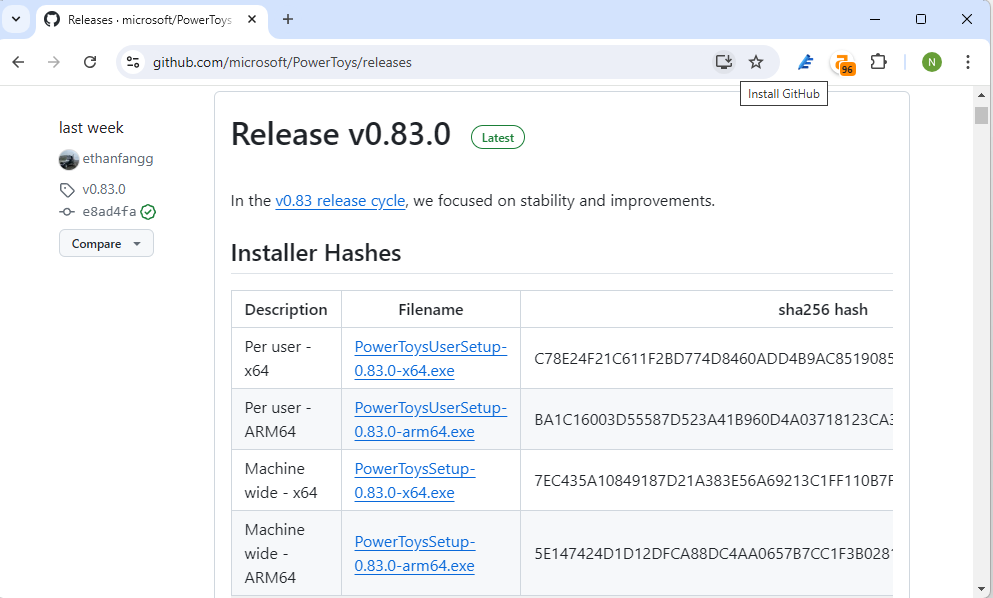The image size is (993, 598).
Task: Download PowerToysUserSetup-0.83.0-x64.exe
Action: 431,359
